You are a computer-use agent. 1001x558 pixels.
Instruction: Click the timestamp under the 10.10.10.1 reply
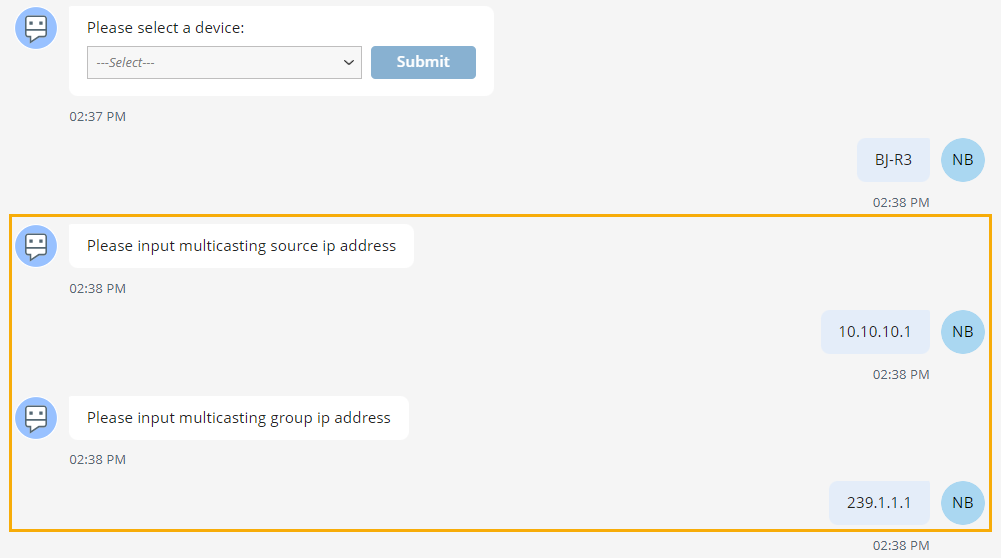[x=901, y=375]
